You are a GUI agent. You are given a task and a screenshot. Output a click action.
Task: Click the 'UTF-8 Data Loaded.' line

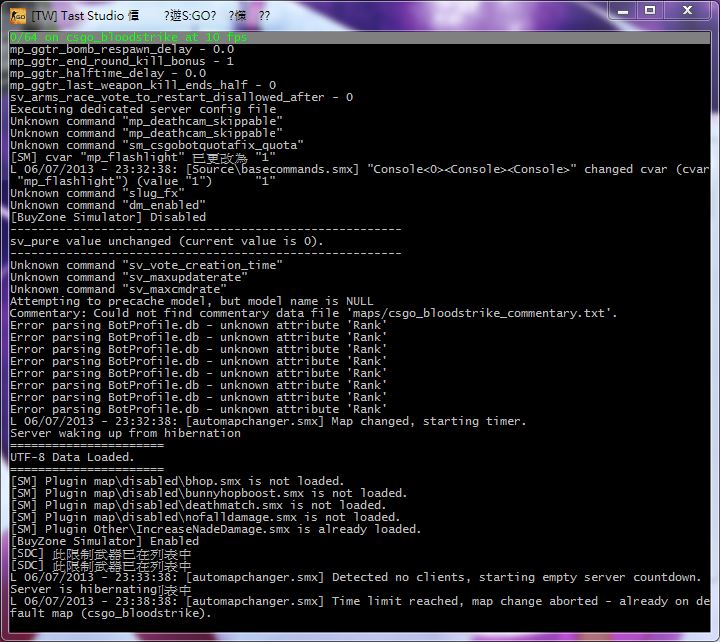tap(72, 457)
